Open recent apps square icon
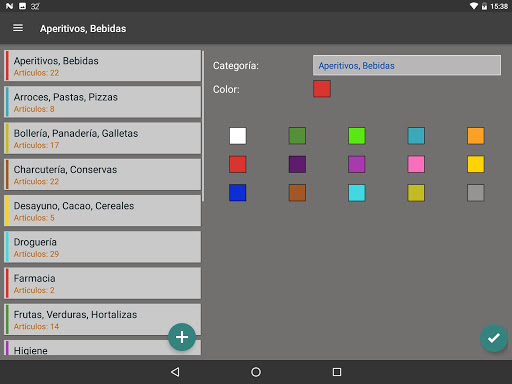512x384 pixels. (x=337, y=372)
